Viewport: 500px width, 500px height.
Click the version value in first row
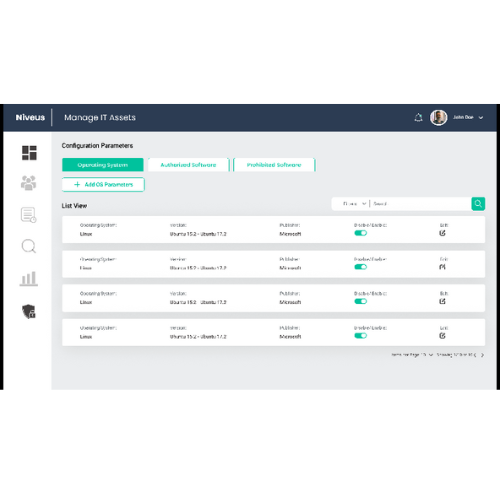[198, 234]
